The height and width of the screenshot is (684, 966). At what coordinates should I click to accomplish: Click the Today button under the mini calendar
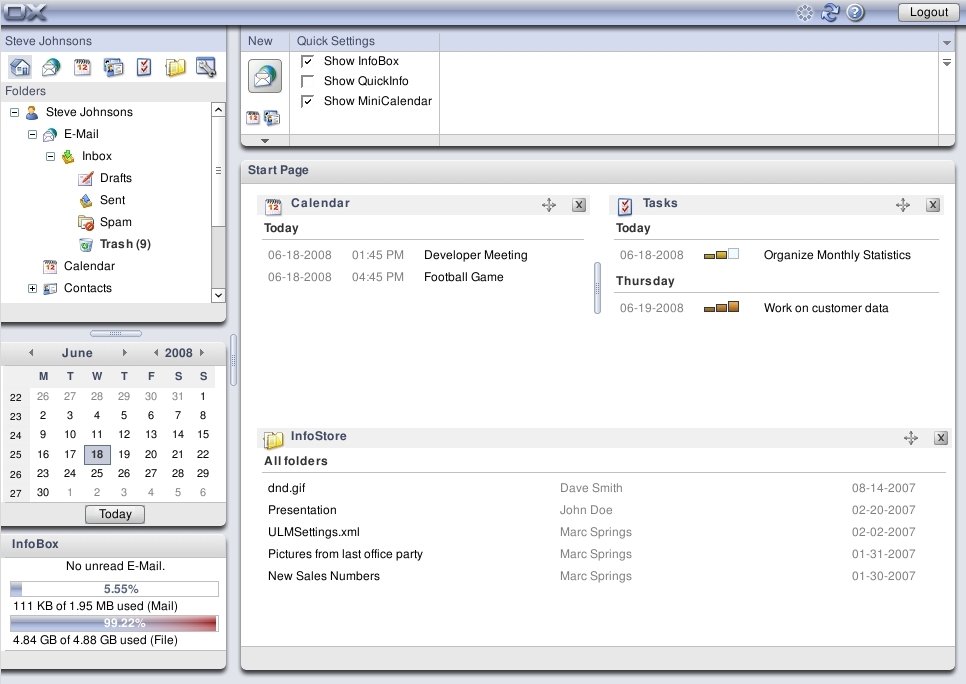114,513
